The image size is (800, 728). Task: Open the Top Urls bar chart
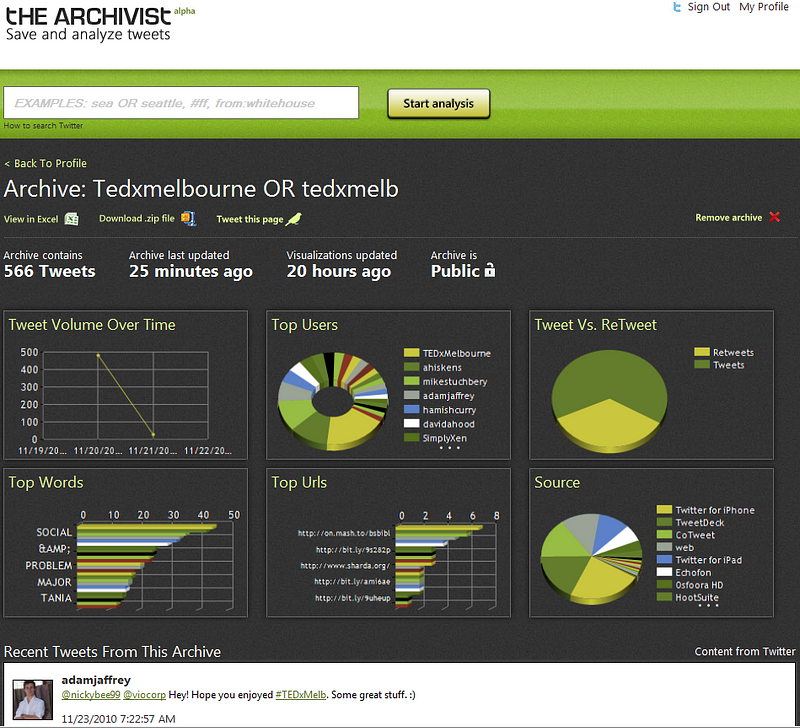click(388, 543)
